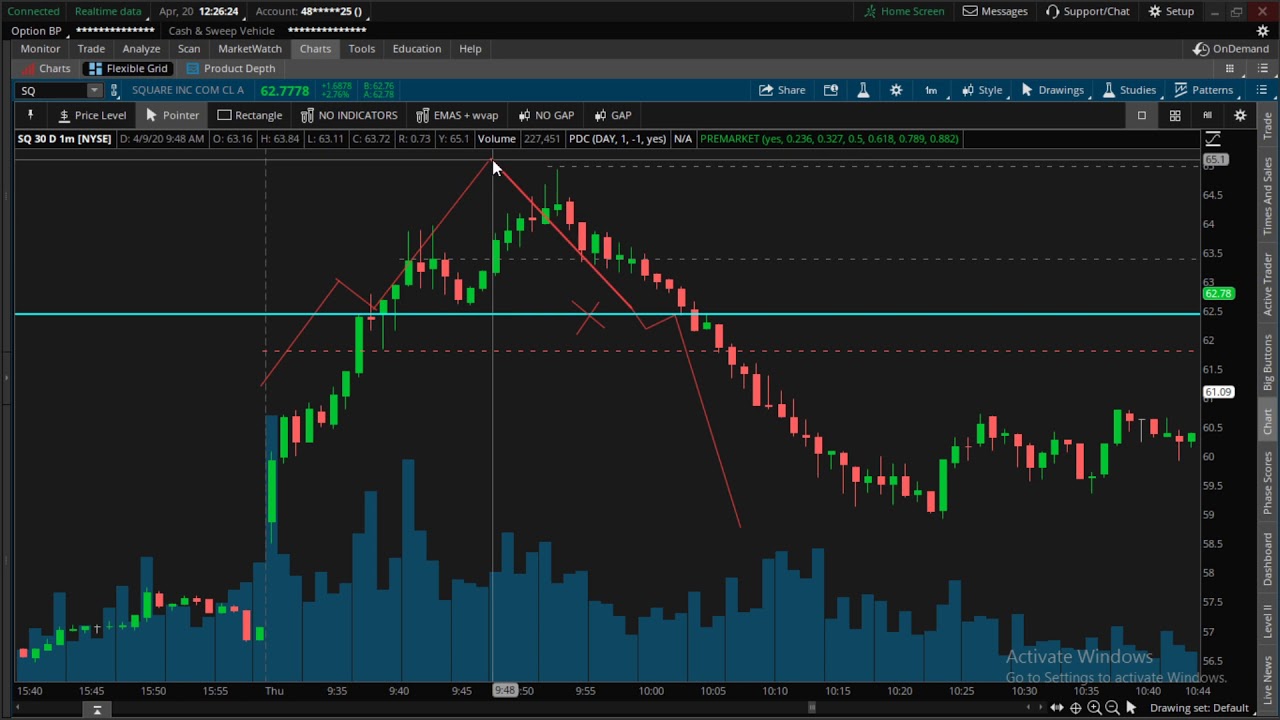The image size is (1280, 720).
Task: Click the pin icon on drawing toolbar
Action: pyautogui.click(x=30, y=115)
